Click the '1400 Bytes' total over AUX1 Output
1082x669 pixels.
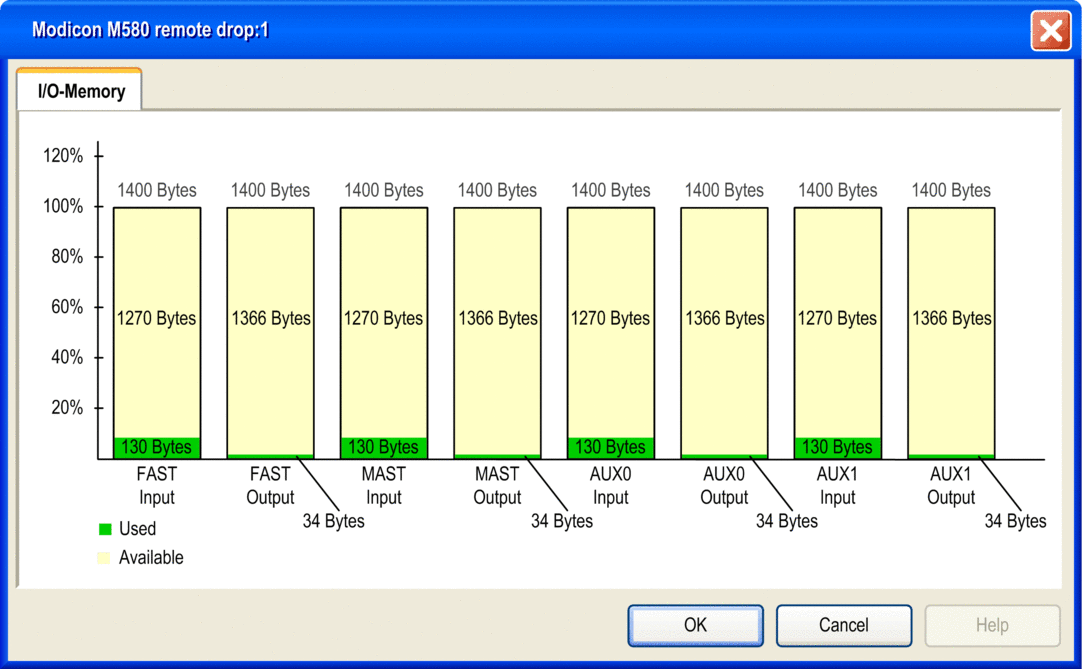coord(951,190)
